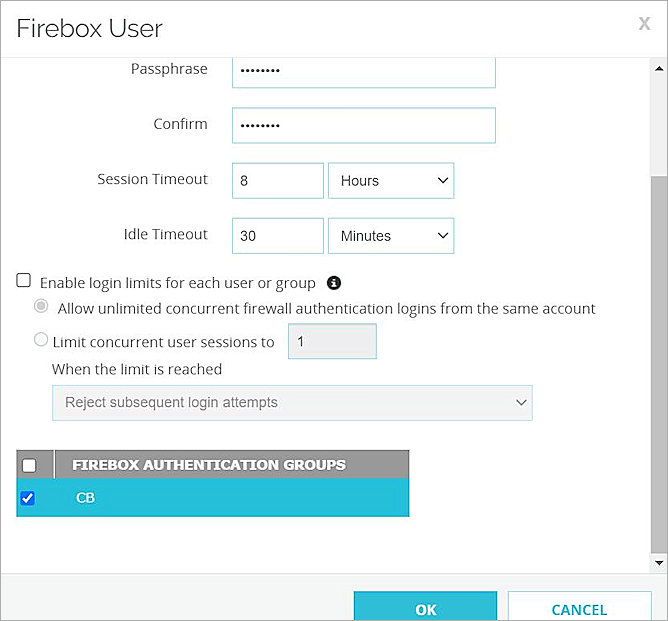Focus the Idle Timeout value field
The image size is (668, 621).
point(277,236)
